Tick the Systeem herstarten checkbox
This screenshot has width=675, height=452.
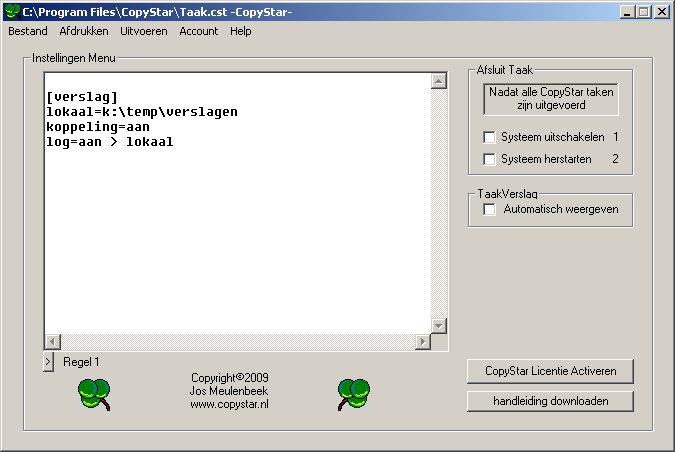coord(489,159)
